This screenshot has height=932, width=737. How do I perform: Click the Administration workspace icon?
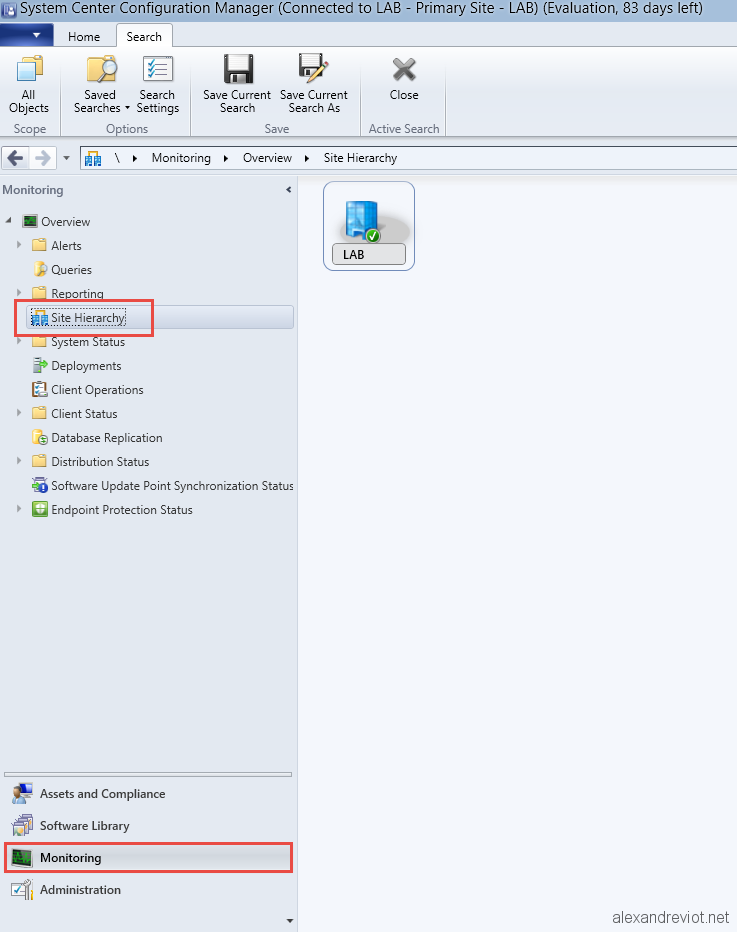[22, 890]
